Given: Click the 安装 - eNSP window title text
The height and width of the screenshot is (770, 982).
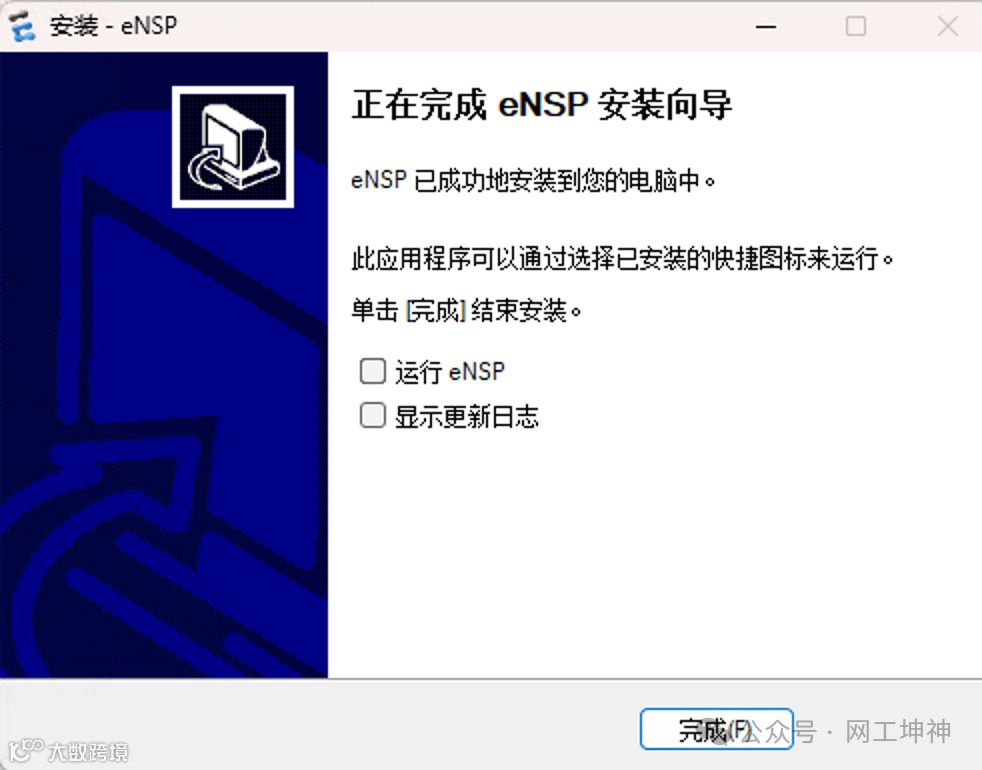Looking at the screenshot, I should click(x=113, y=26).
